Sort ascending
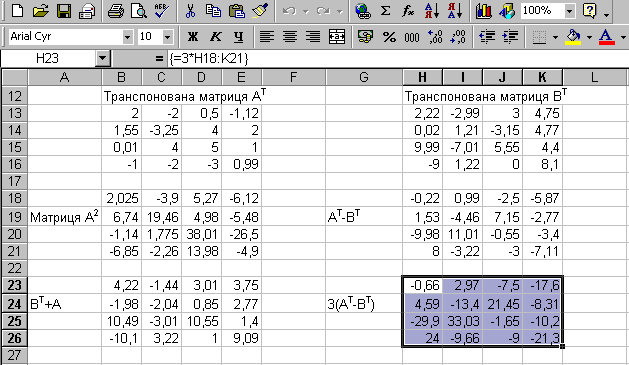The width and height of the screenshot is (629, 365). (x=432, y=11)
